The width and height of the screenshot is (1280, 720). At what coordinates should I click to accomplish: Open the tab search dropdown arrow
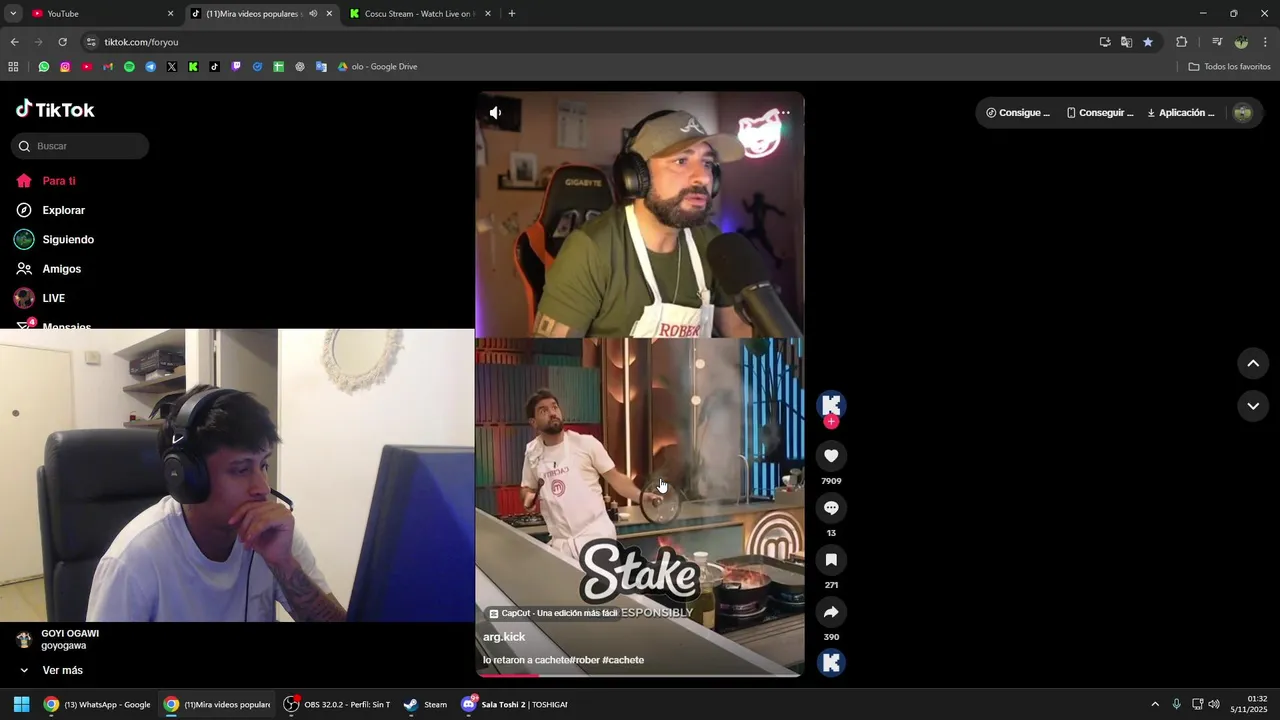point(13,14)
